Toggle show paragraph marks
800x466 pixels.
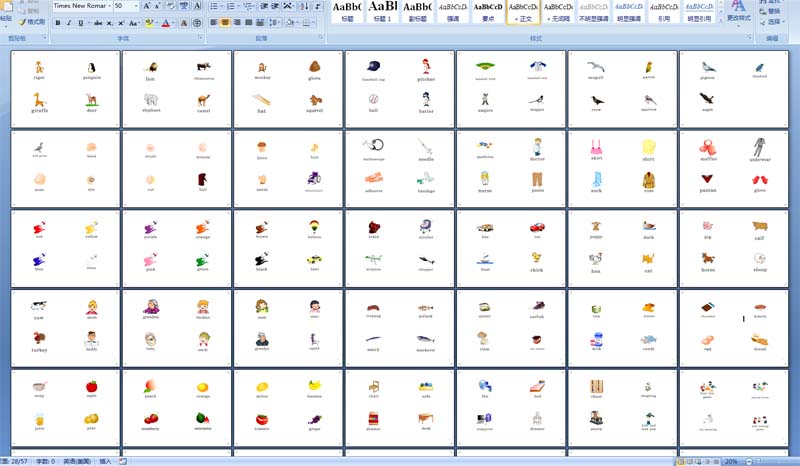[x=317, y=6]
